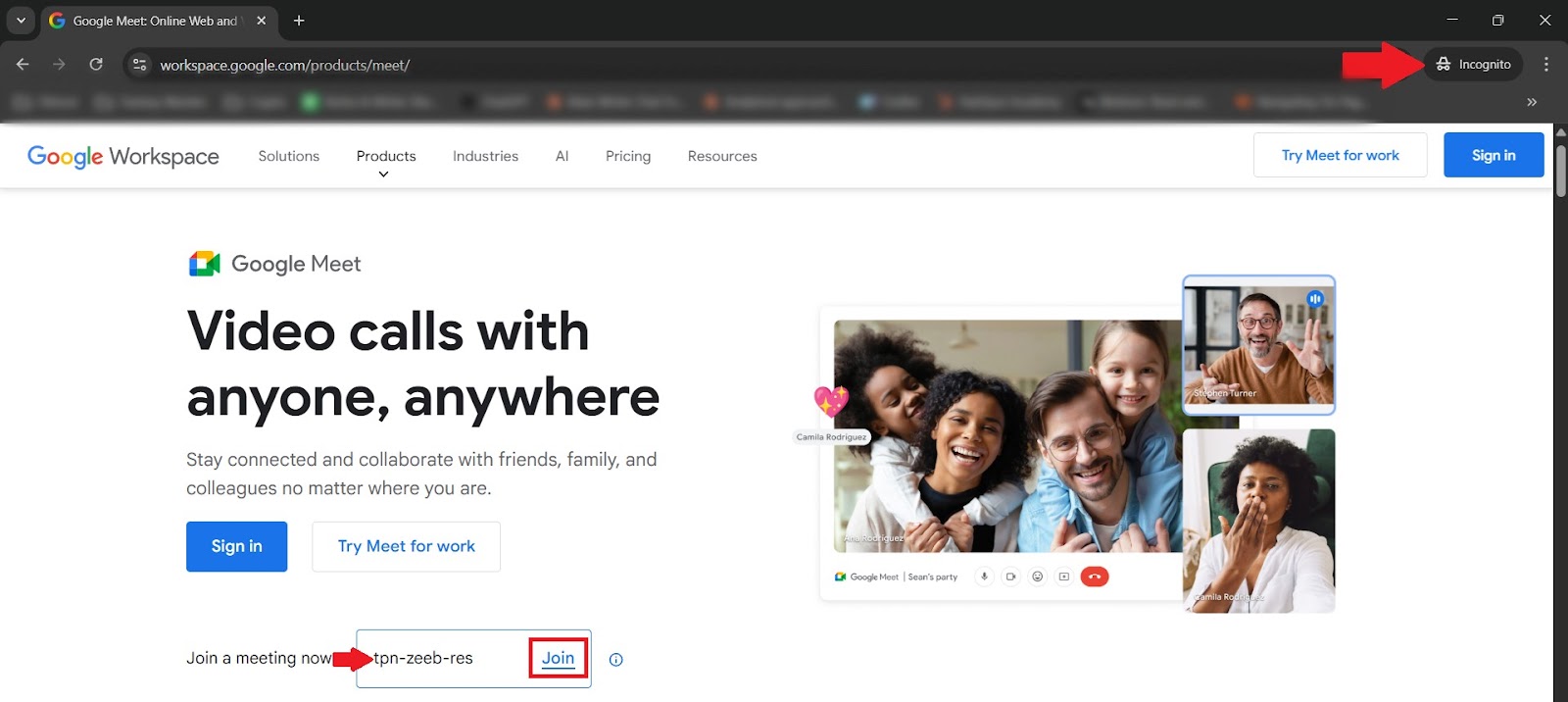The height and width of the screenshot is (702, 1568).
Task: Reload the page with the refresh icon
Action: tap(96, 65)
